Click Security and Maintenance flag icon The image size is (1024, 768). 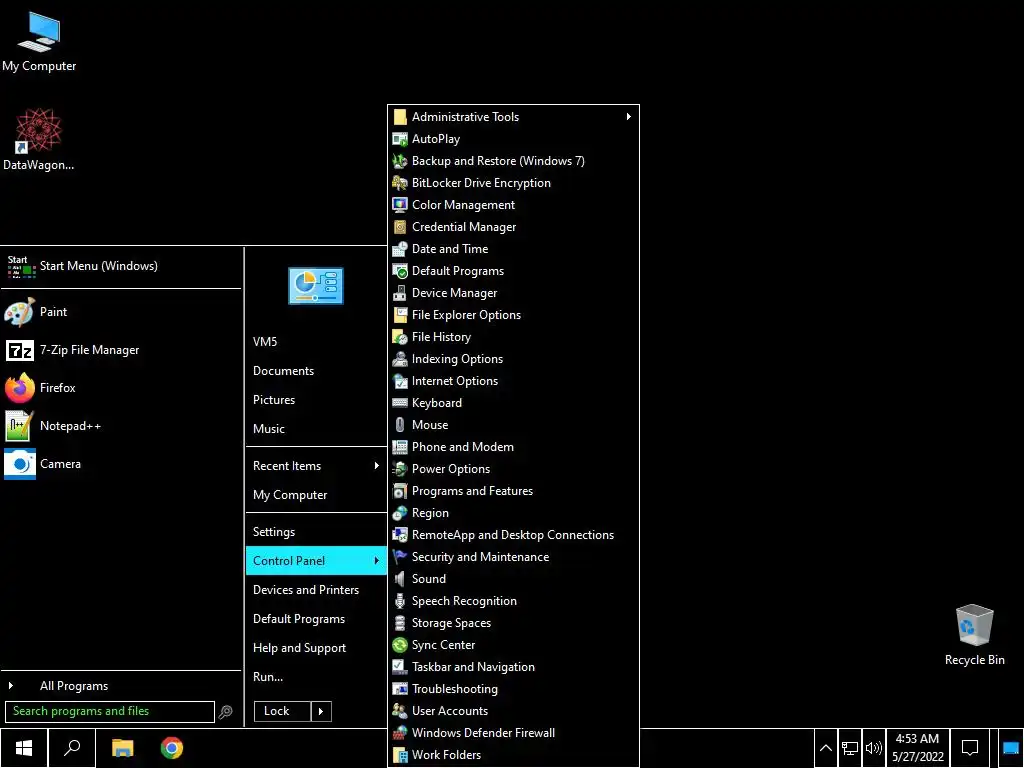(400, 557)
